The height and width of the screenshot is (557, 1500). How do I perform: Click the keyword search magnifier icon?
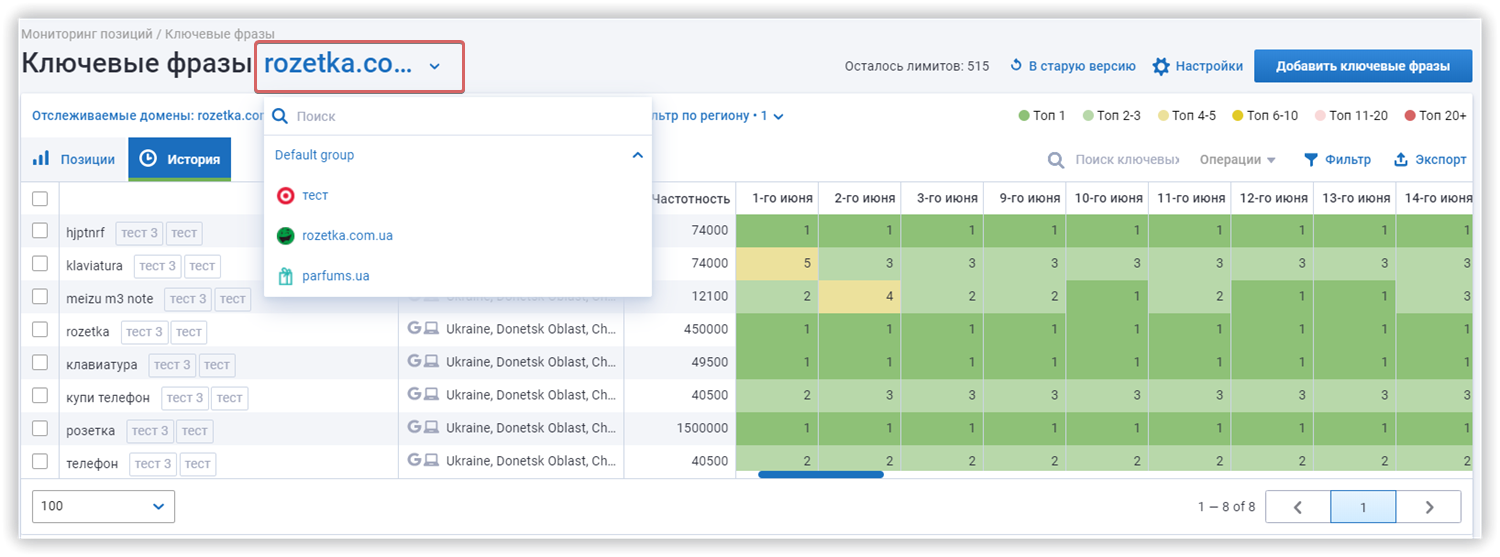1056,160
